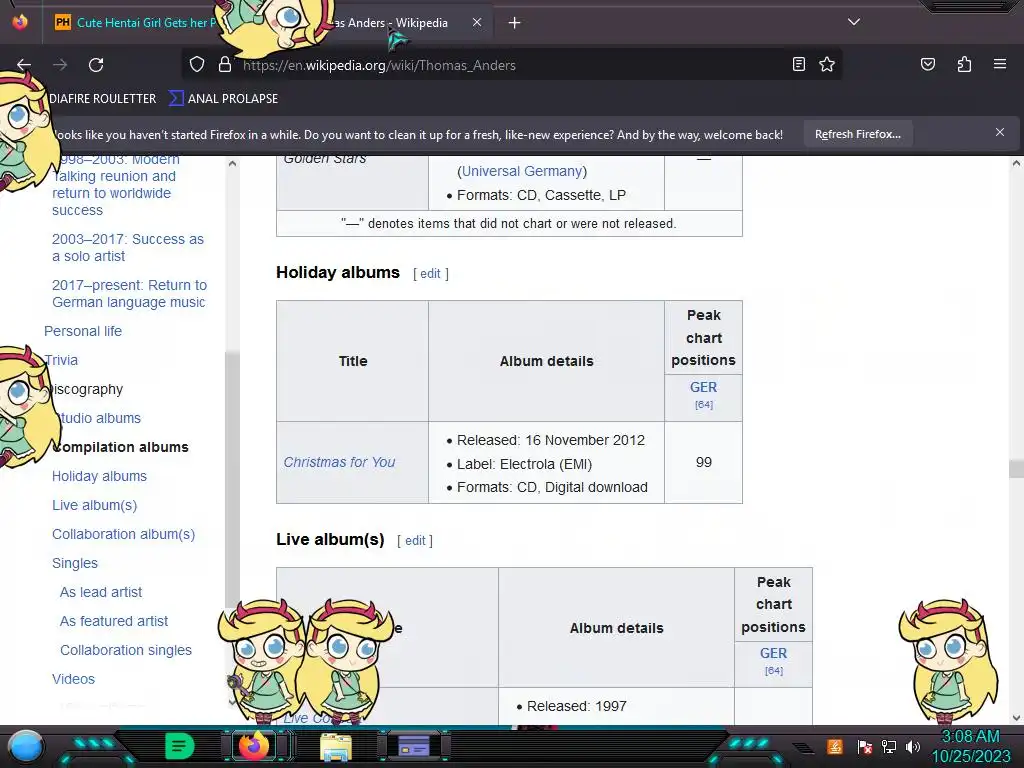Open GER link in Live albums table
The height and width of the screenshot is (768, 1024).
coord(773,653)
